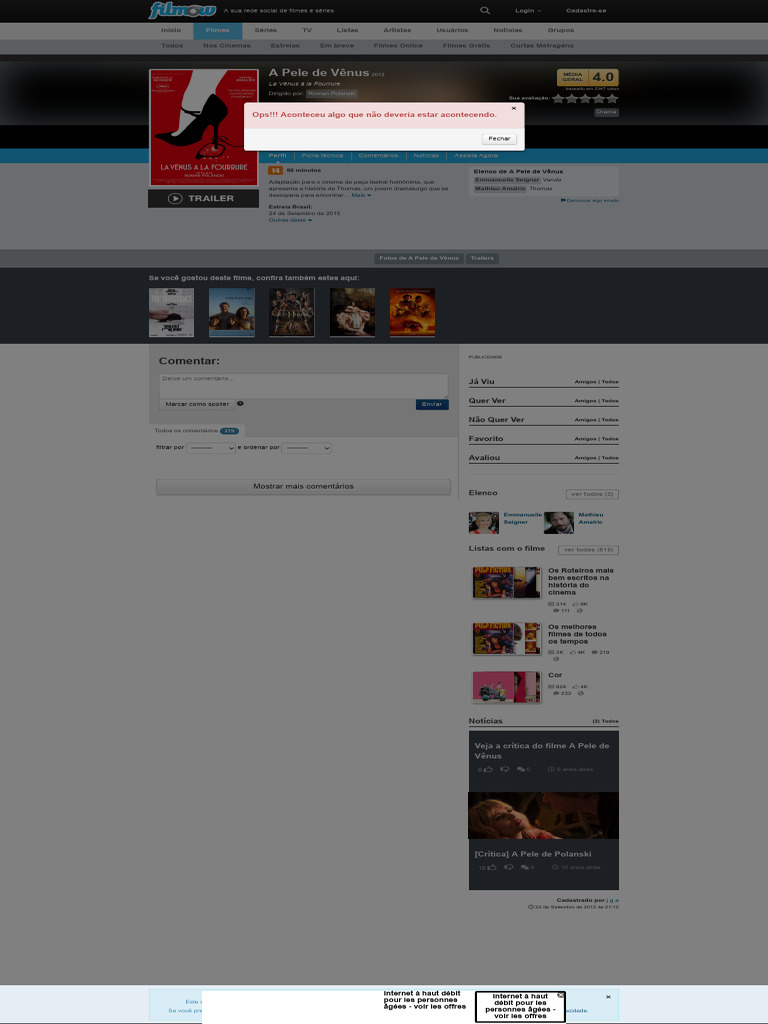This screenshot has width=768, height=1024.
Task: Open the Listas menu item
Action: click(x=347, y=30)
